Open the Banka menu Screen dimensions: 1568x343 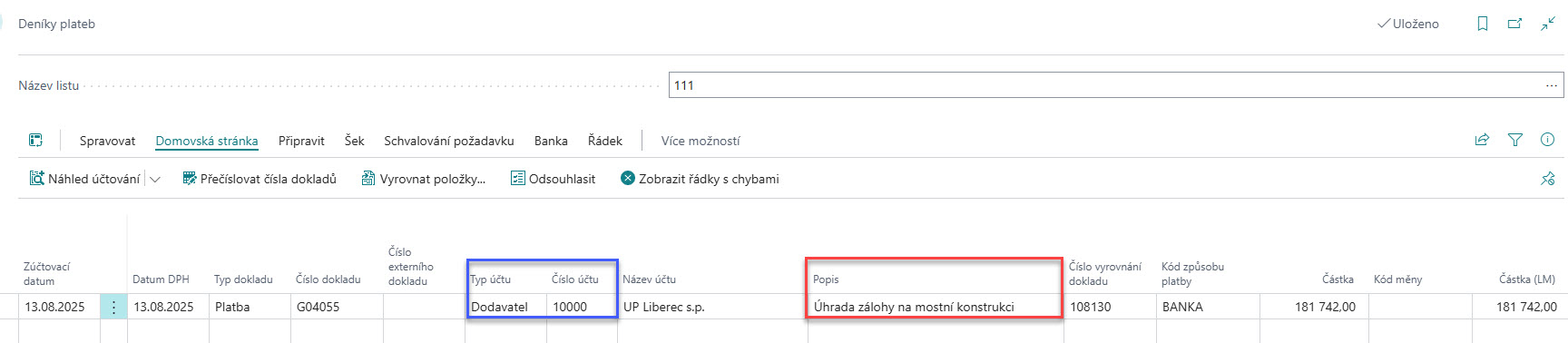[x=551, y=141]
